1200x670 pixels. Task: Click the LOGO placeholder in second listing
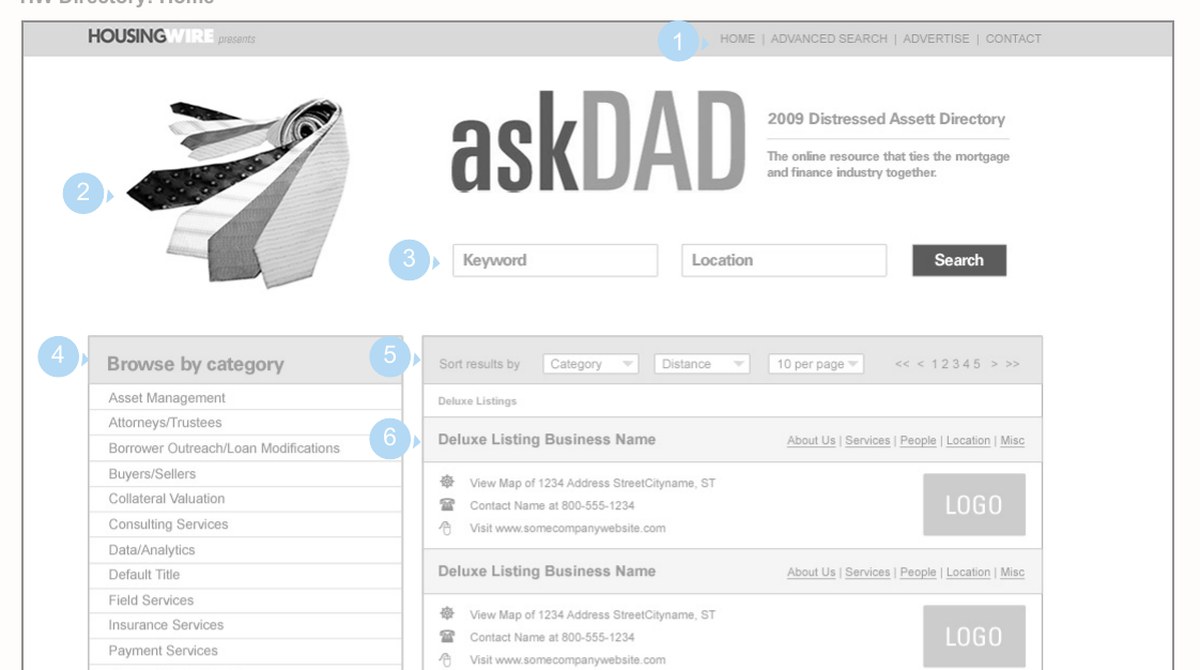pyautogui.click(x=974, y=637)
